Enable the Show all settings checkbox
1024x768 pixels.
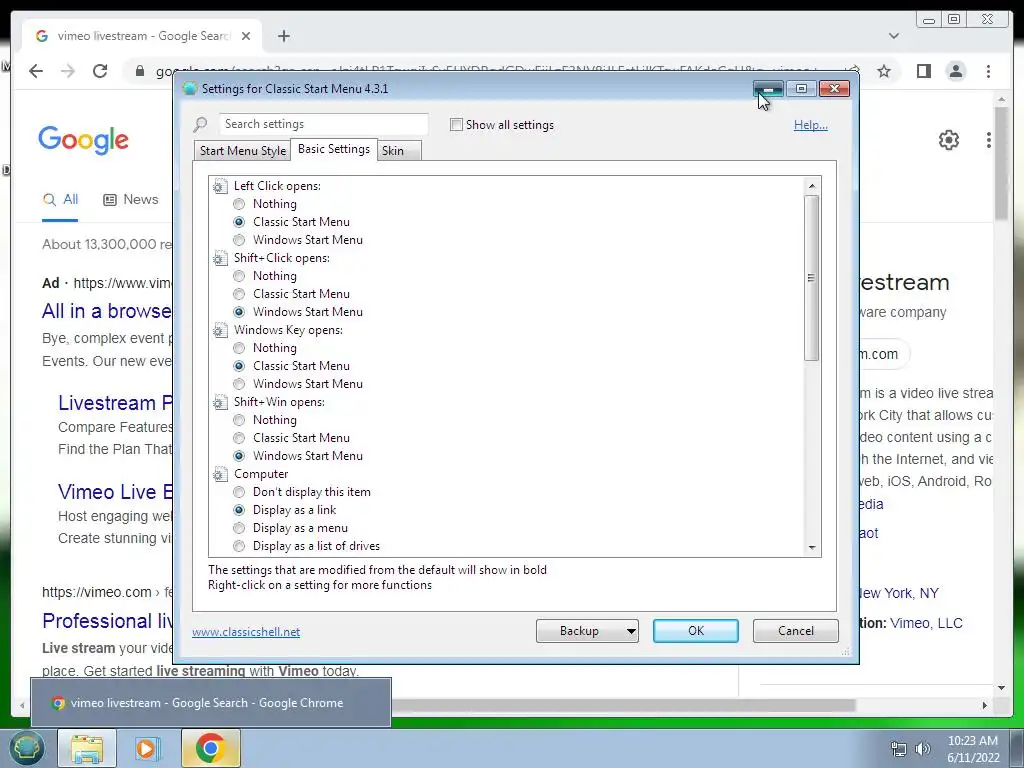point(456,125)
